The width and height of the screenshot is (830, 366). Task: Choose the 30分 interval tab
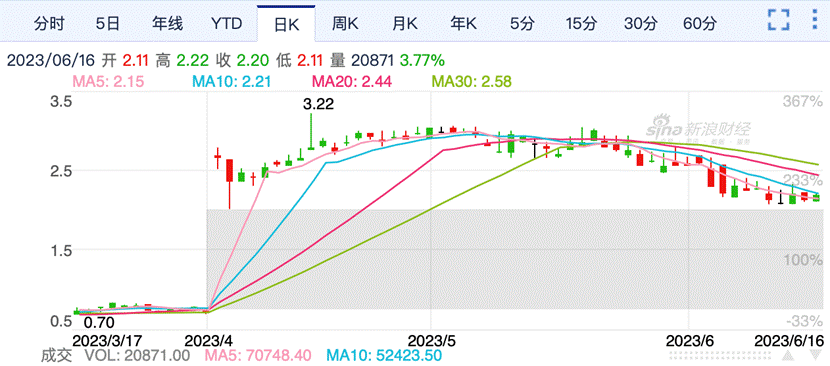point(640,24)
